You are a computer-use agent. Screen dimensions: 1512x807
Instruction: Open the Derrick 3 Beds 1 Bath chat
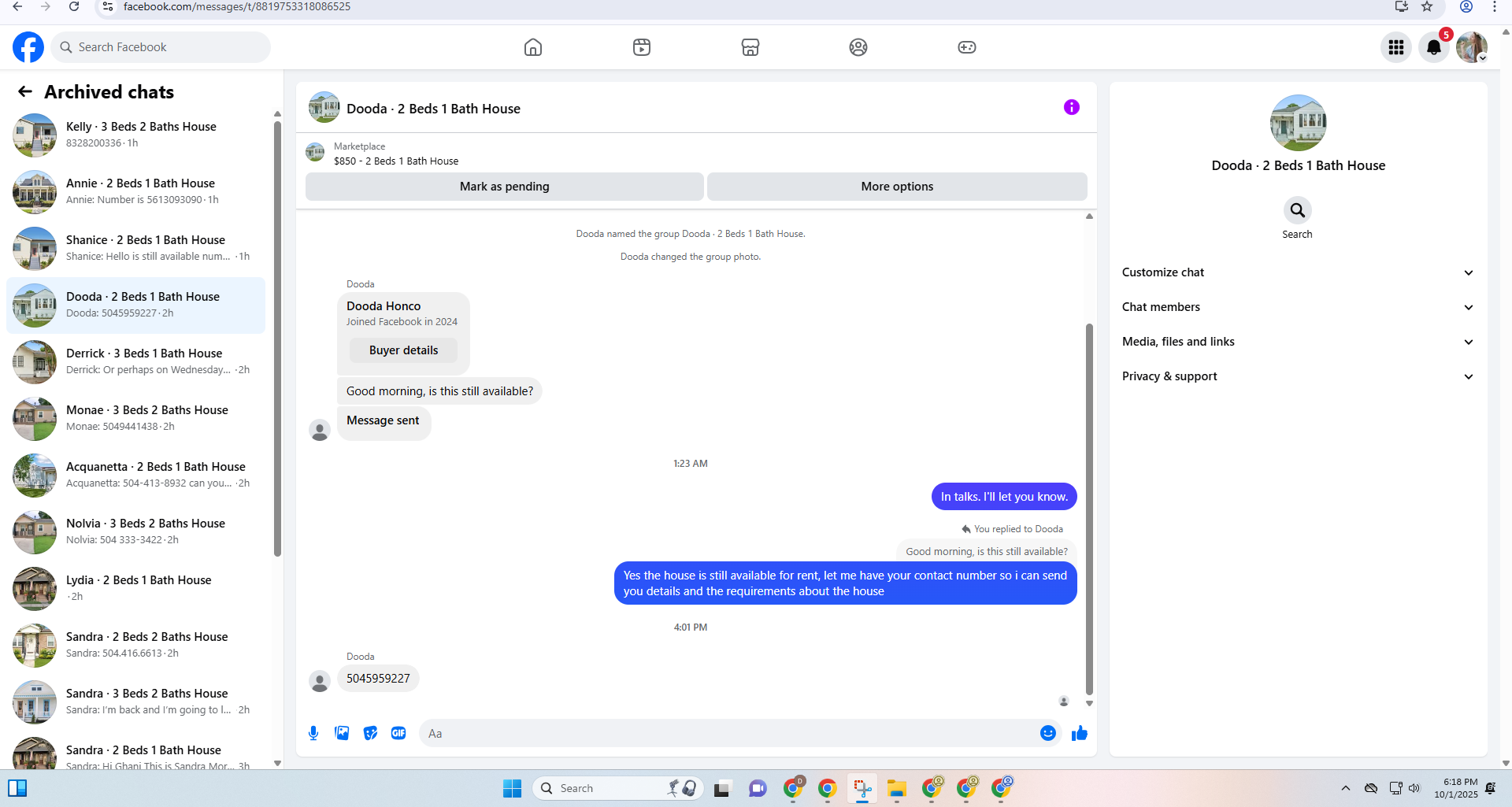click(x=135, y=361)
